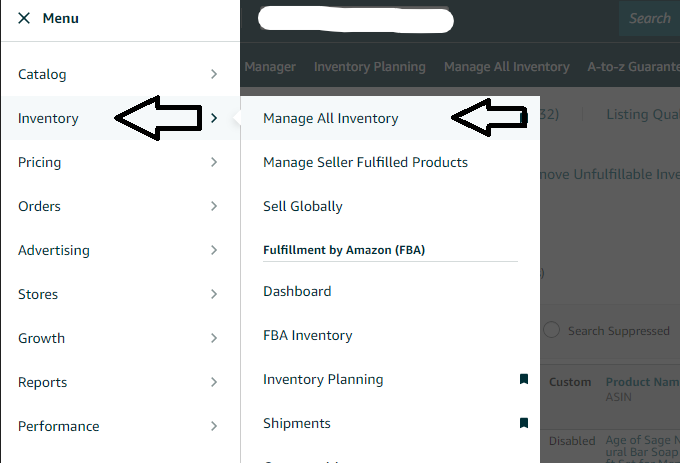This screenshot has height=463, width=680.
Task: Close the menu with the X icon
Action: [x=24, y=19]
